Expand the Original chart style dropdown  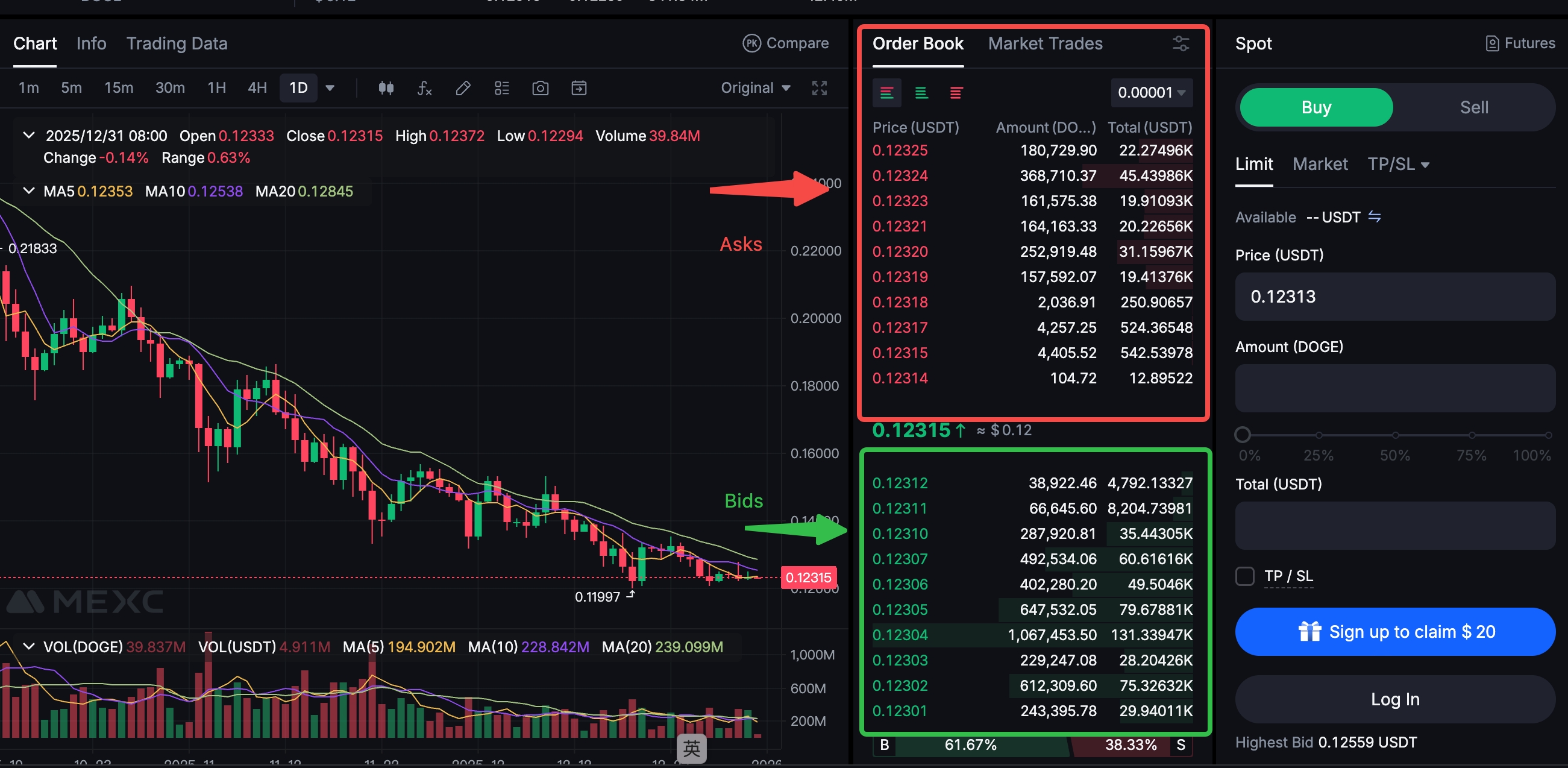click(756, 88)
